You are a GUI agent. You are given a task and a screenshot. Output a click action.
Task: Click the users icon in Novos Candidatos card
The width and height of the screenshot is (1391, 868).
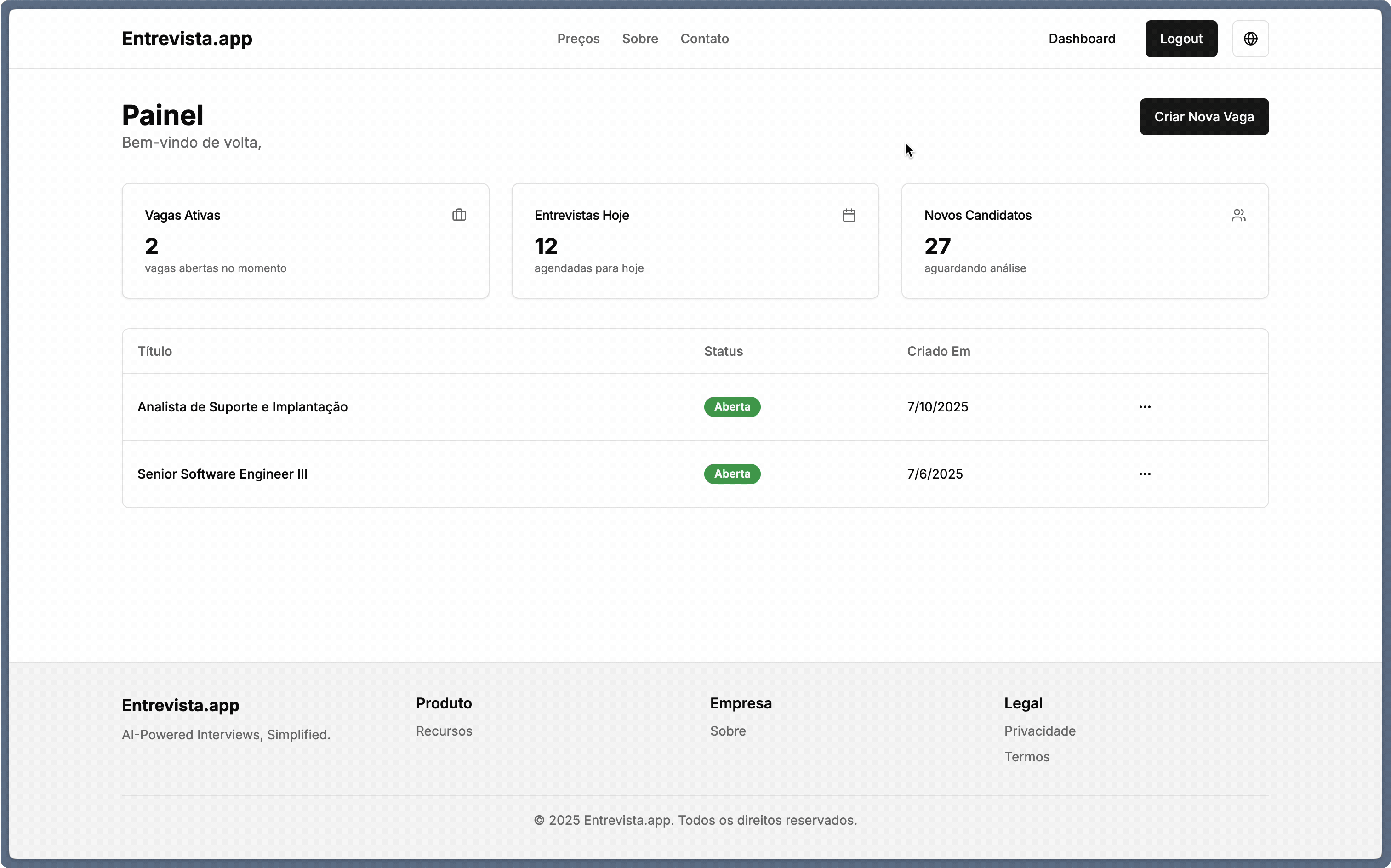[1238, 215]
